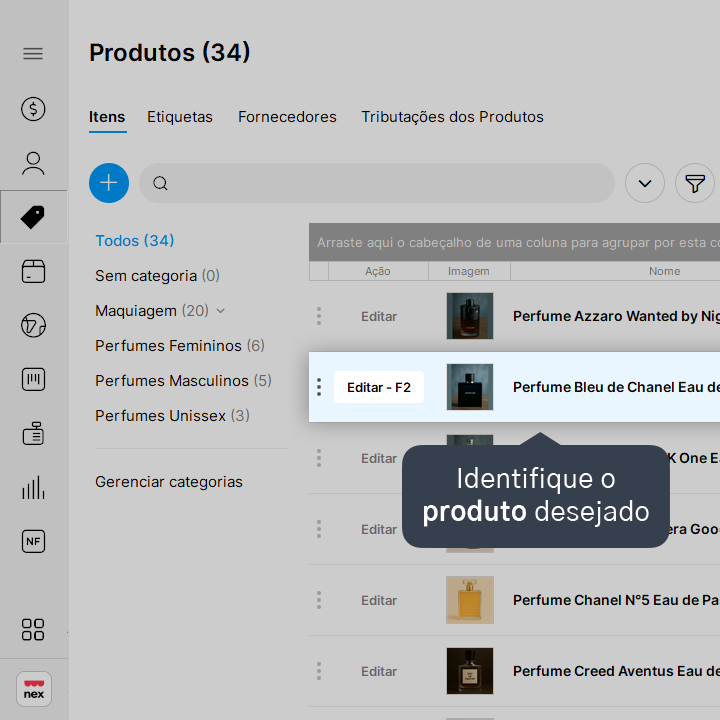This screenshot has width=720, height=720.
Task: Open the NF invoice icon in the sidebar
Action: click(33, 541)
